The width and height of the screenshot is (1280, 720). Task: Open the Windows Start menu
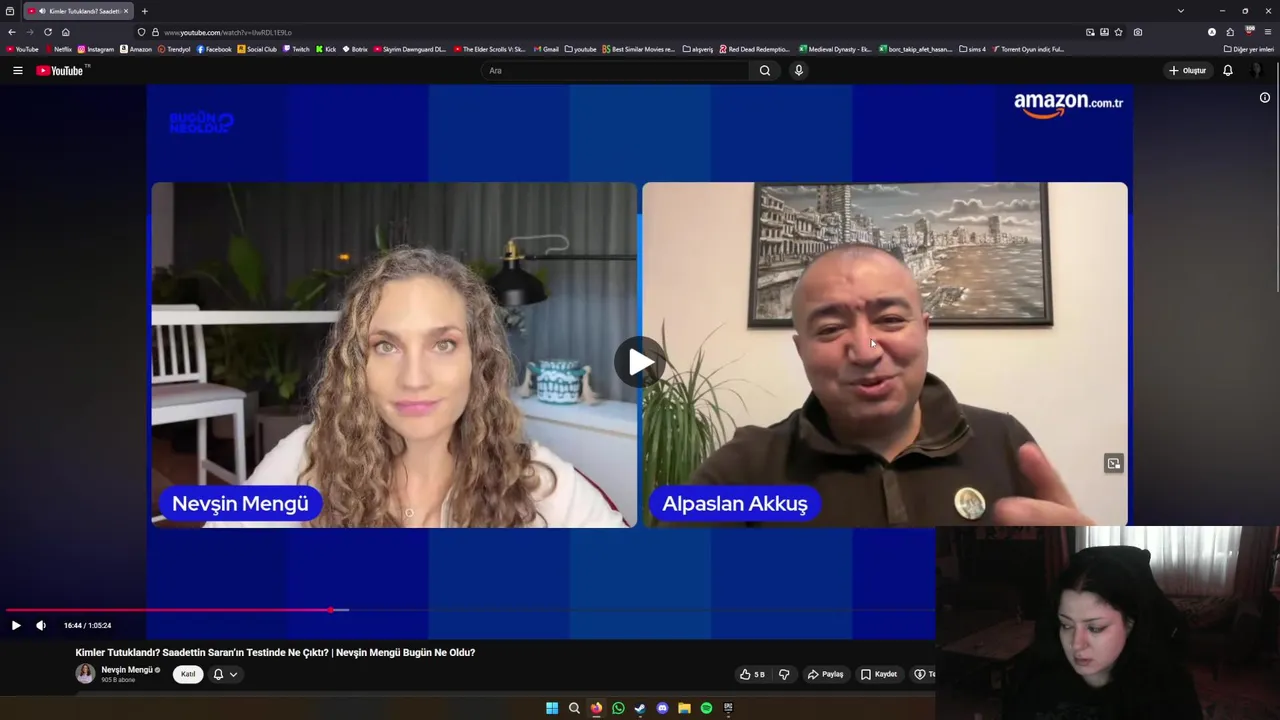(x=552, y=708)
